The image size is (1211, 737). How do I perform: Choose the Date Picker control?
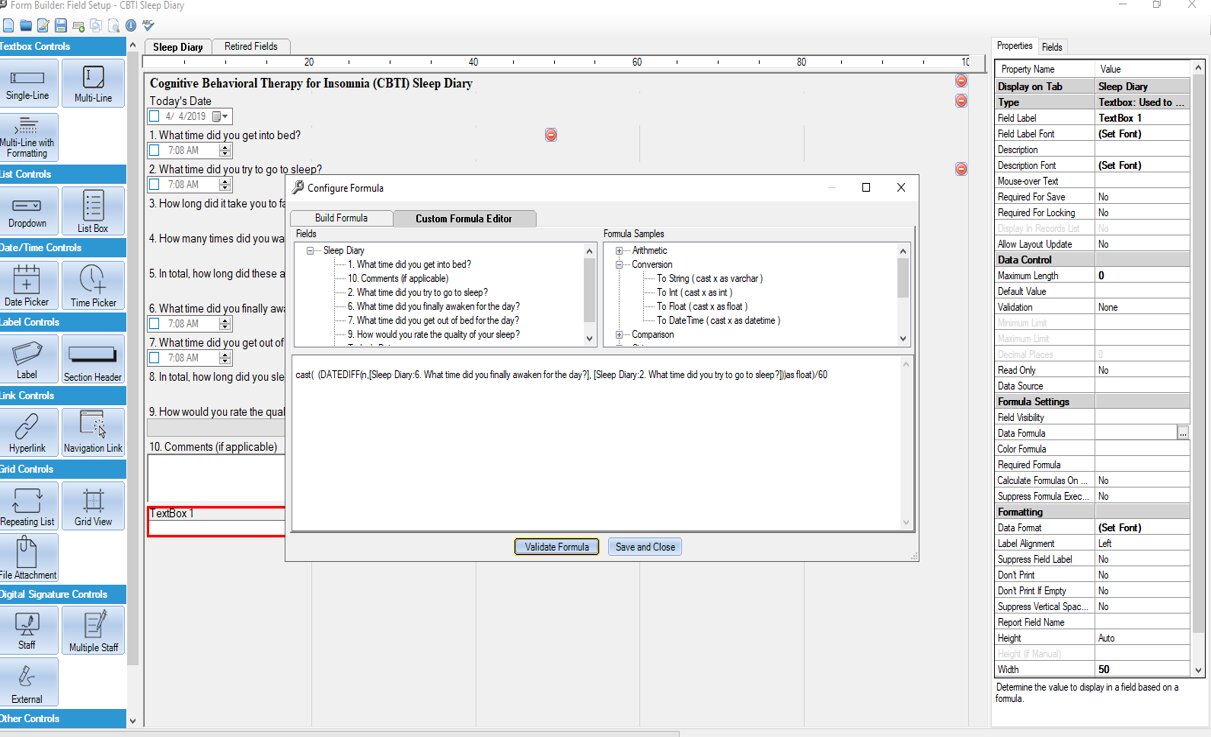(x=28, y=285)
